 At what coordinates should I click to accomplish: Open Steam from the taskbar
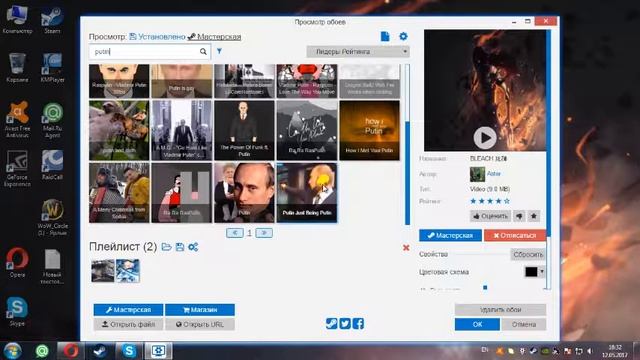(x=100, y=351)
